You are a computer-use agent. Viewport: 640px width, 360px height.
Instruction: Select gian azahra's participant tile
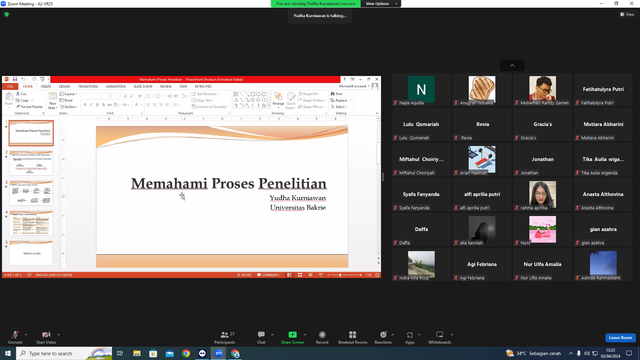pos(603,229)
